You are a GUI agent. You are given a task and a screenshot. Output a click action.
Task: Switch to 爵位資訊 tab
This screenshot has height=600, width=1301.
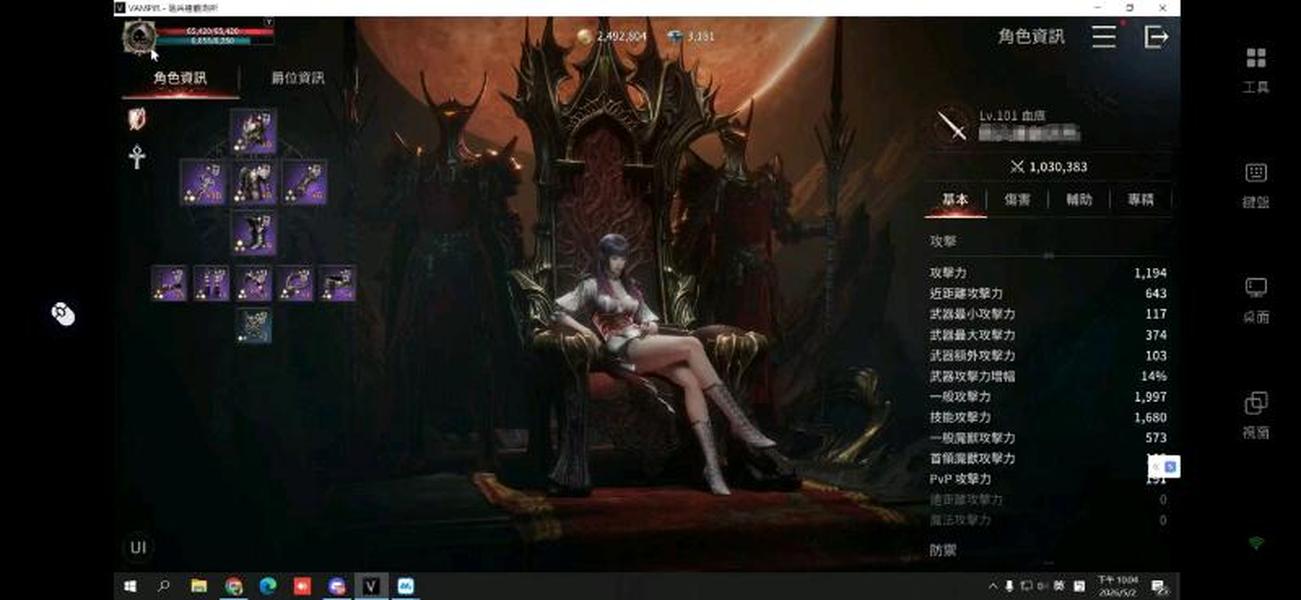pos(298,77)
